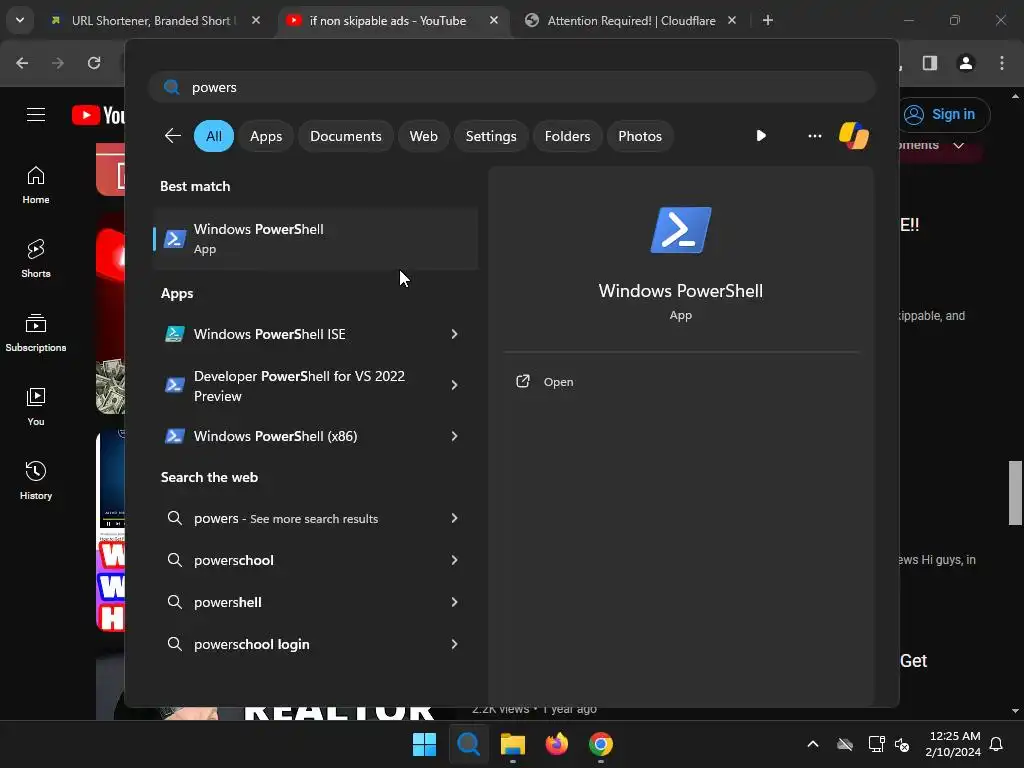Open YouTube Subscriptions in sidebar
1024x768 pixels.
click(x=36, y=332)
